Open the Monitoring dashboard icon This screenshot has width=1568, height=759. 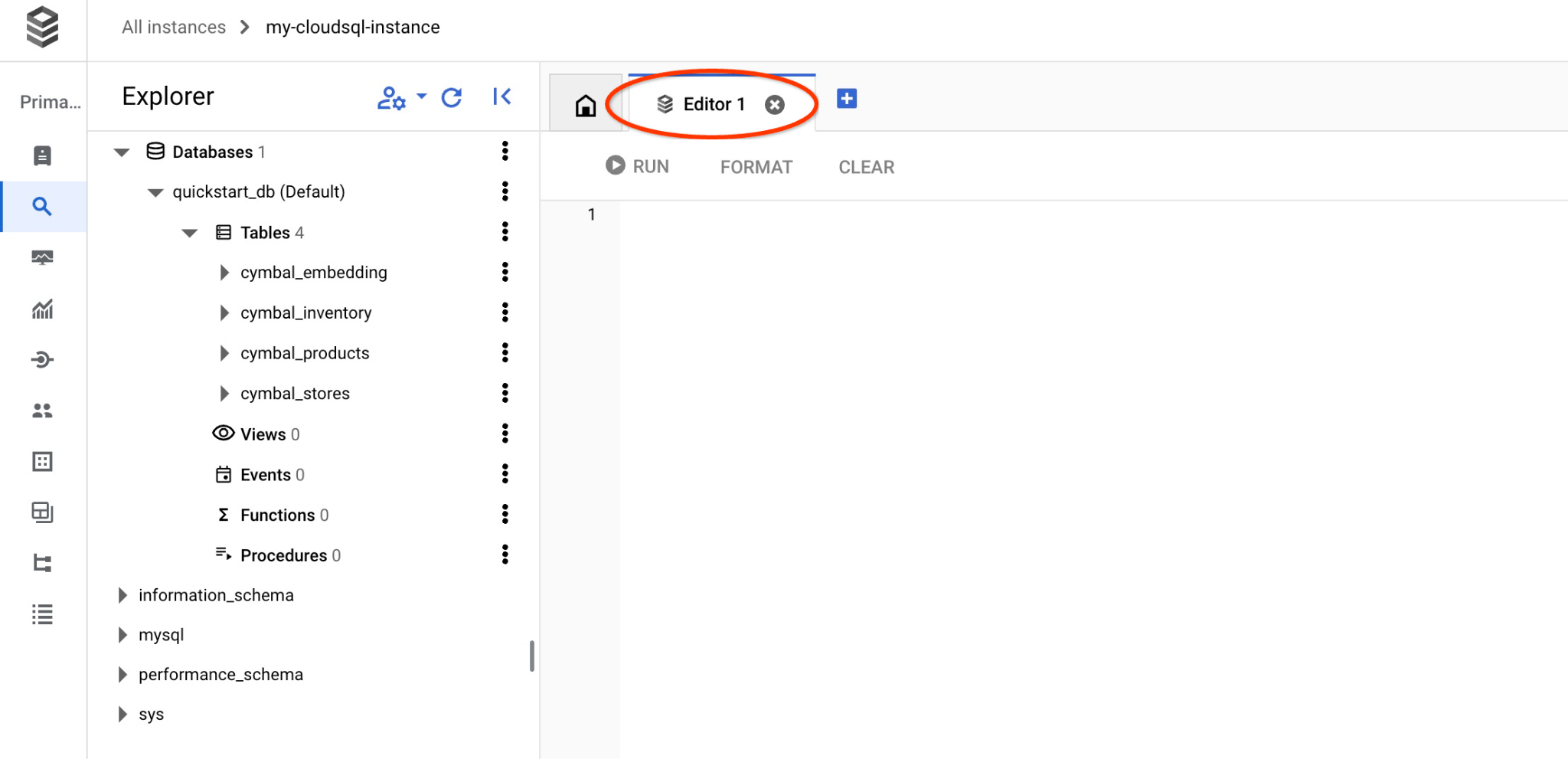click(x=43, y=258)
